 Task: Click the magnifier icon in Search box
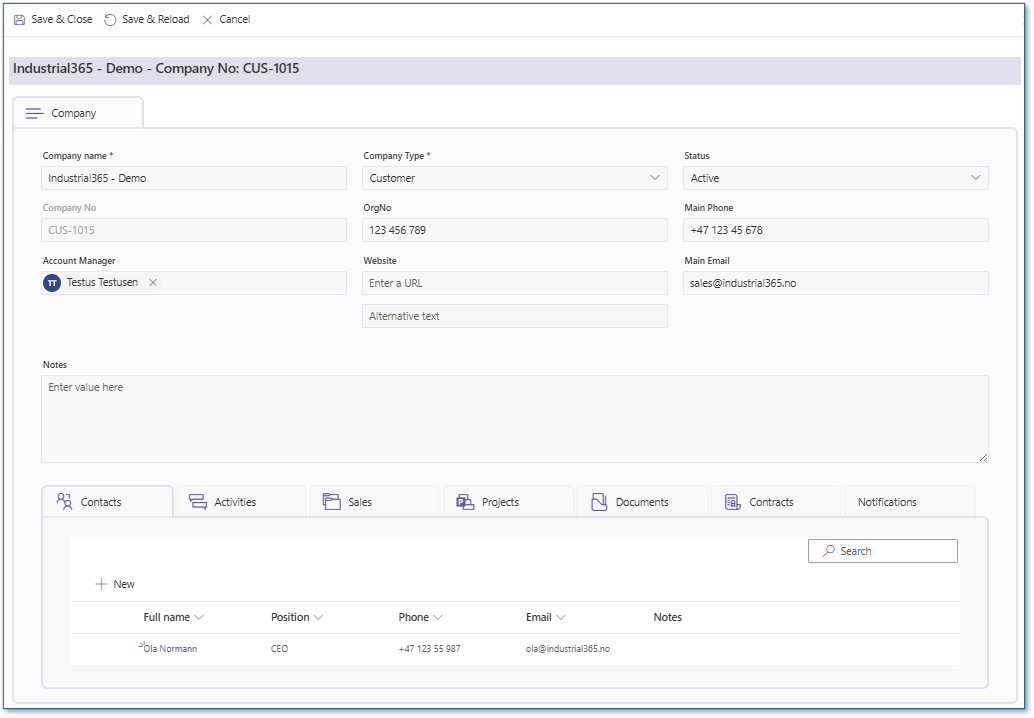829,551
